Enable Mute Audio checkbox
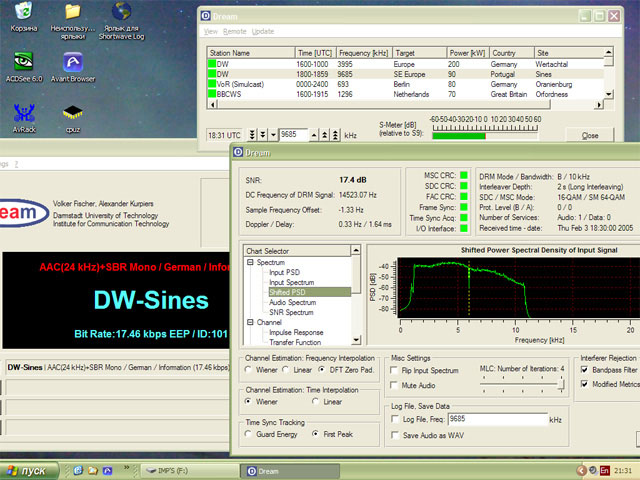640x480 pixels. coord(394,385)
